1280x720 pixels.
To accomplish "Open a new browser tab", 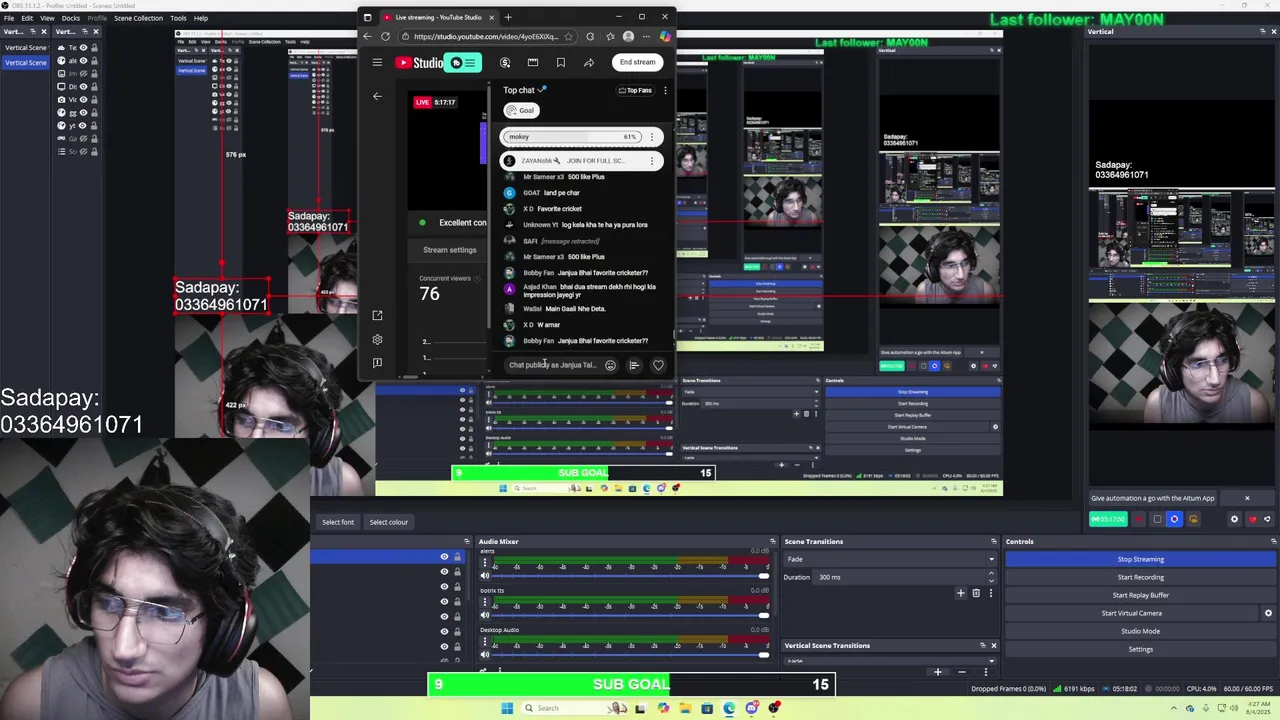I will tap(508, 17).
